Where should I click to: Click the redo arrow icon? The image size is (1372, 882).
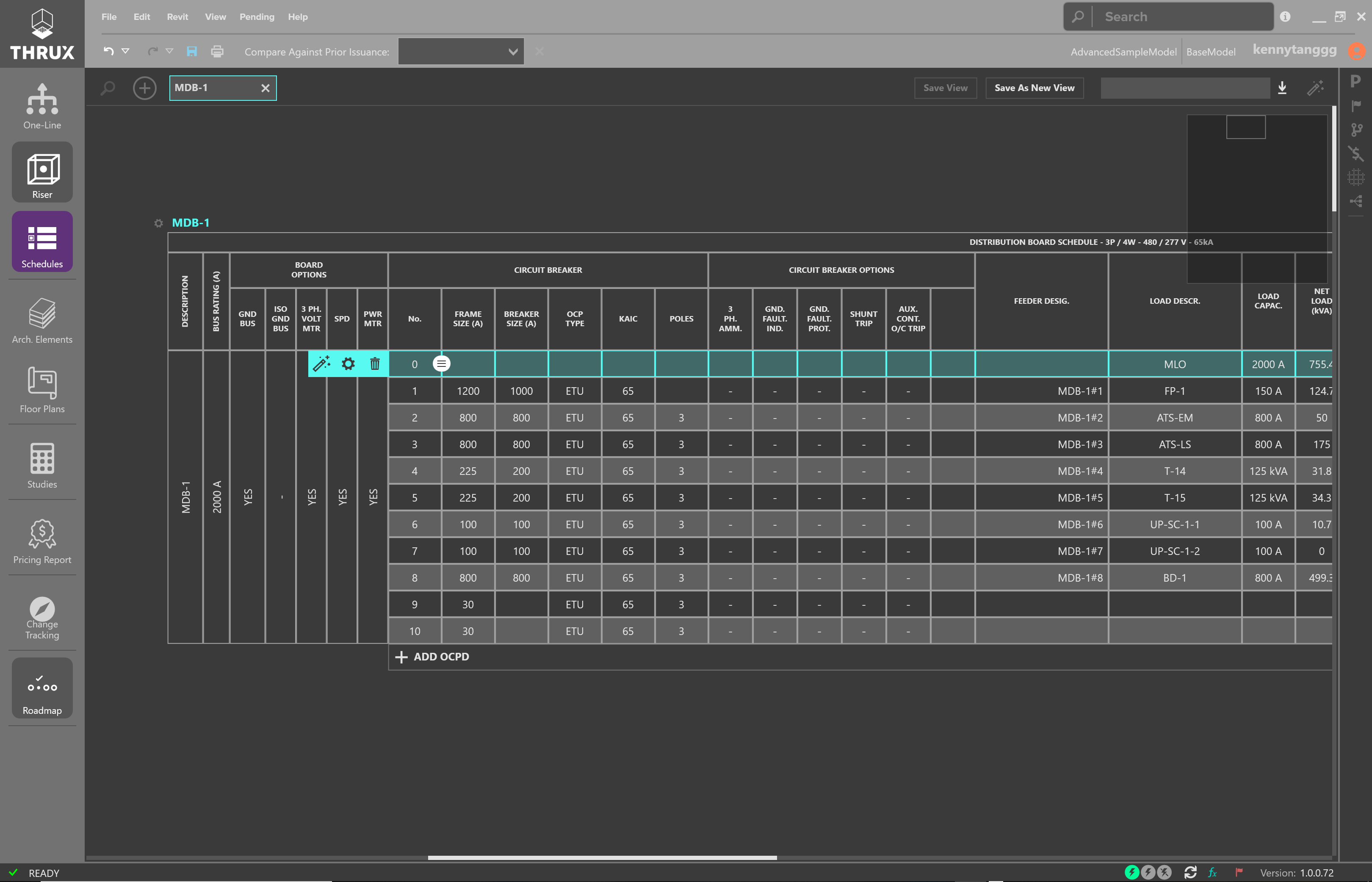tap(152, 51)
